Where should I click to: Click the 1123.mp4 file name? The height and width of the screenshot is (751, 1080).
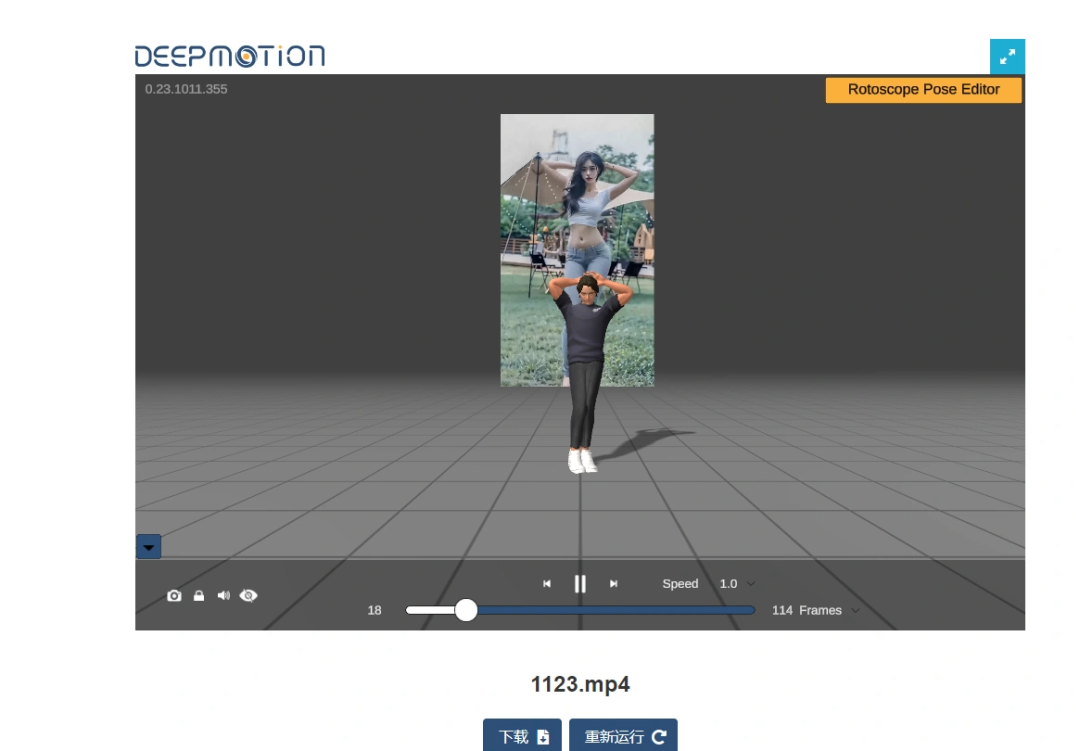(580, 684)
